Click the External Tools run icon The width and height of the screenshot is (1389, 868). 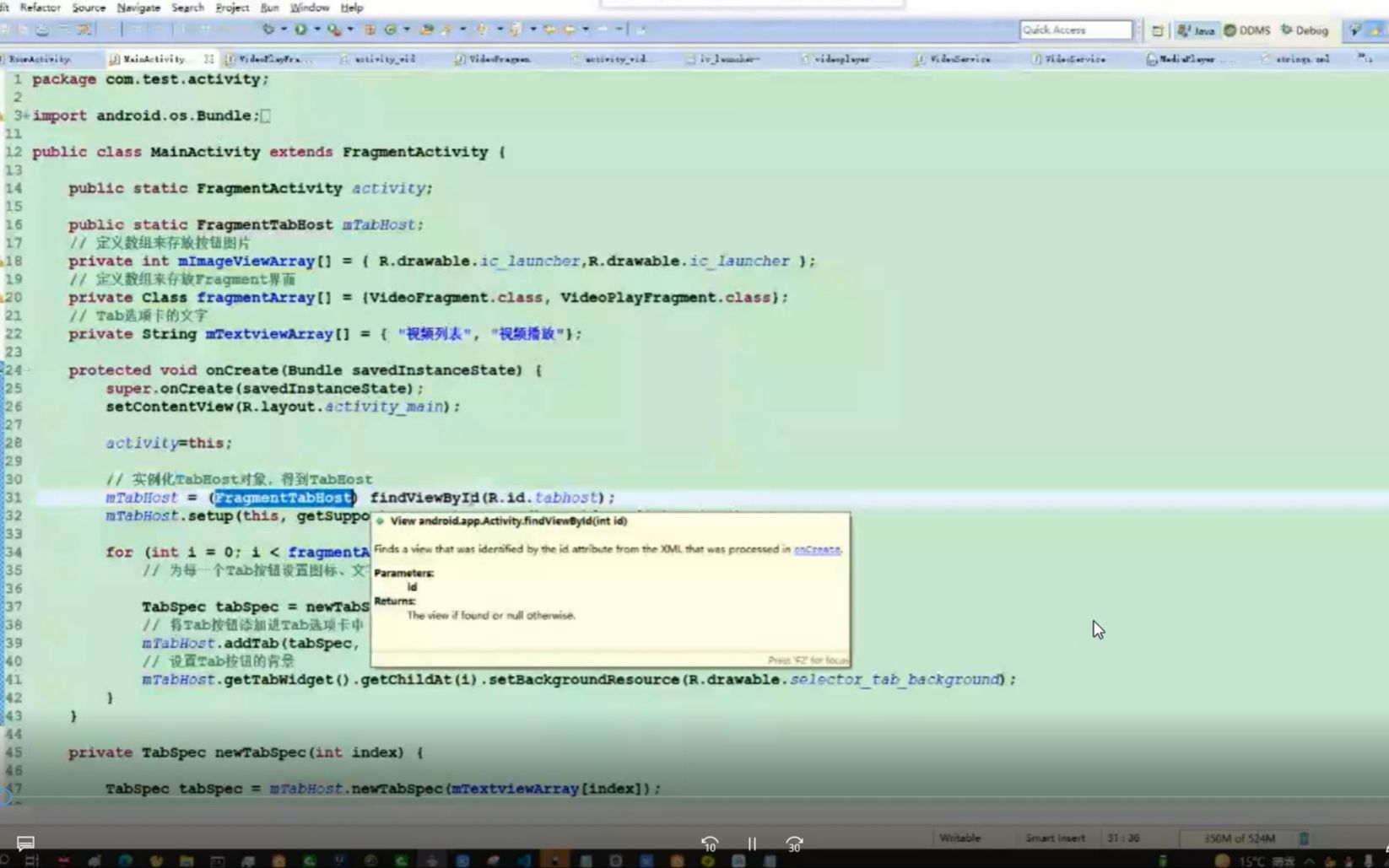[x=334, y=30]
